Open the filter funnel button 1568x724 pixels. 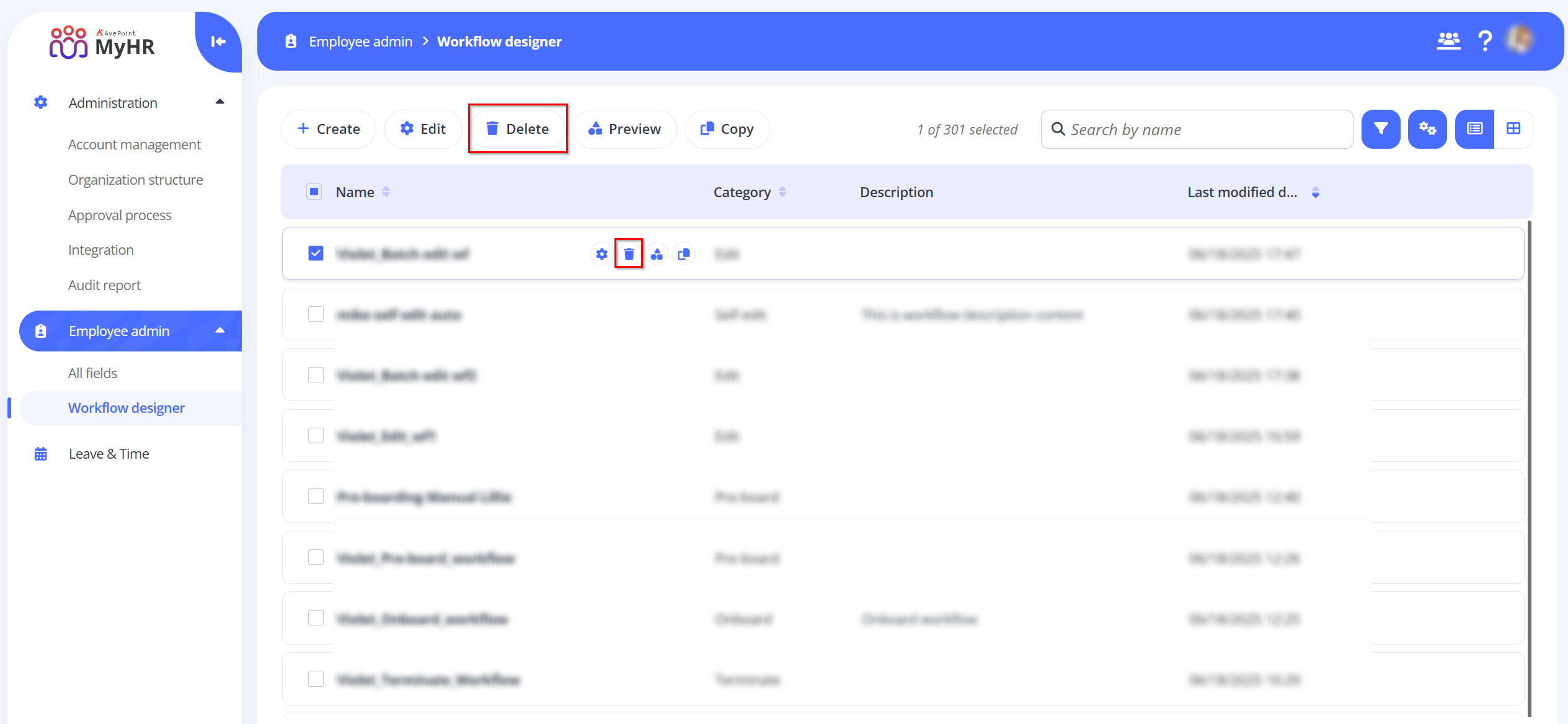tap(1381, 129)
